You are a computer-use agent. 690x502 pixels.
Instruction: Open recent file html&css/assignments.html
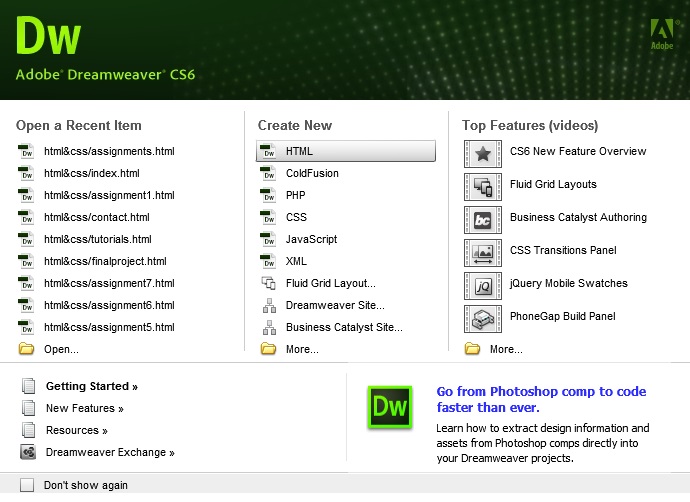click(109, 151)
